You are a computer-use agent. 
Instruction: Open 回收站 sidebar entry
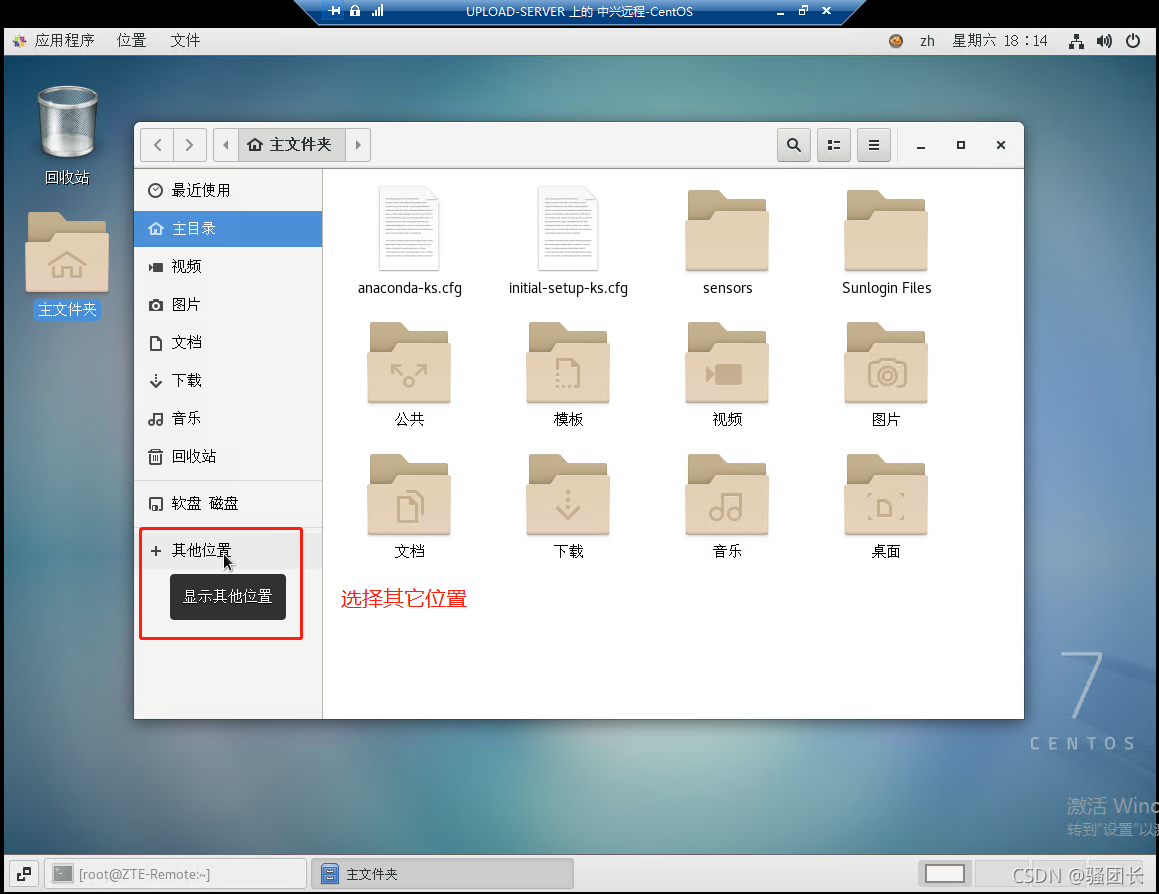[228, 456]
